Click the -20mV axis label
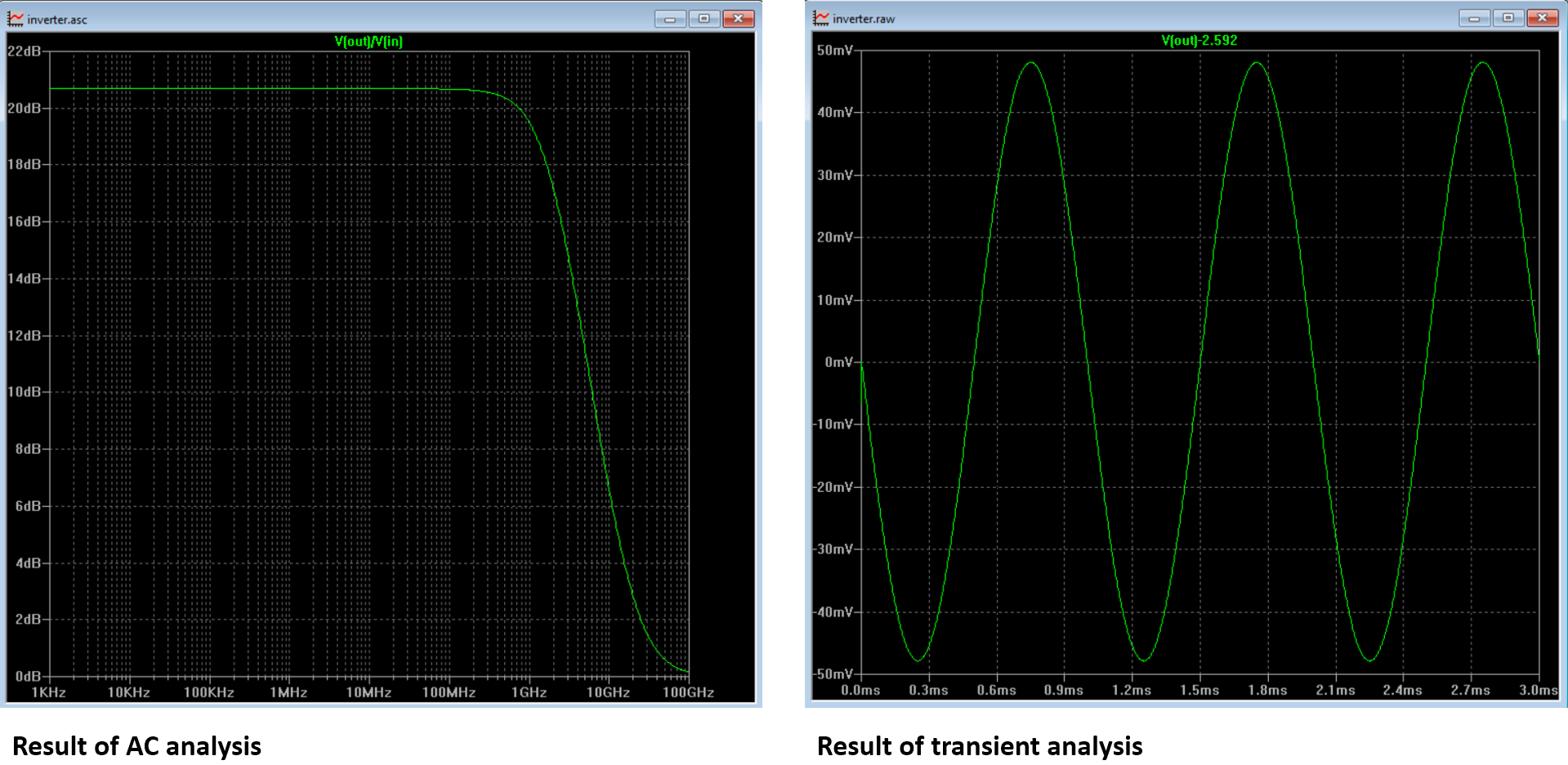 833,486
